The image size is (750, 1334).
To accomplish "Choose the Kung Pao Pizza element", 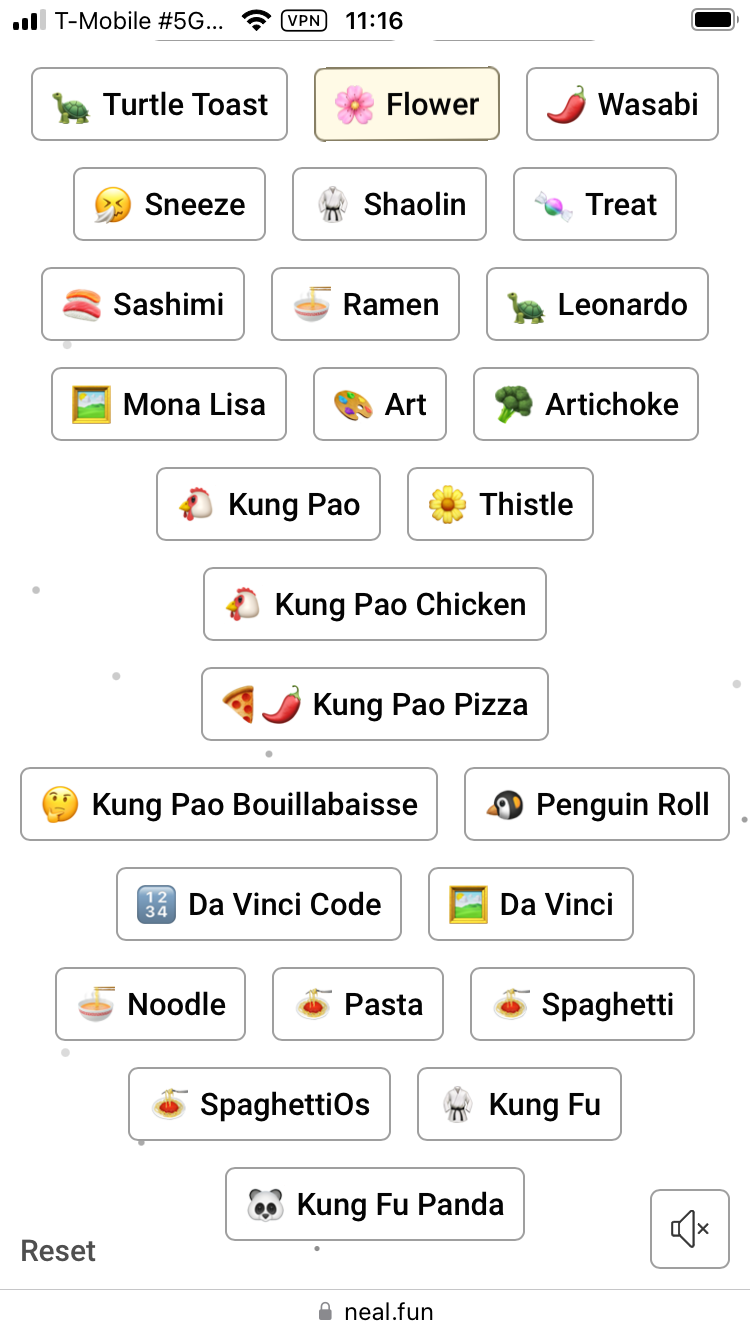I will [x=375, y=704].
